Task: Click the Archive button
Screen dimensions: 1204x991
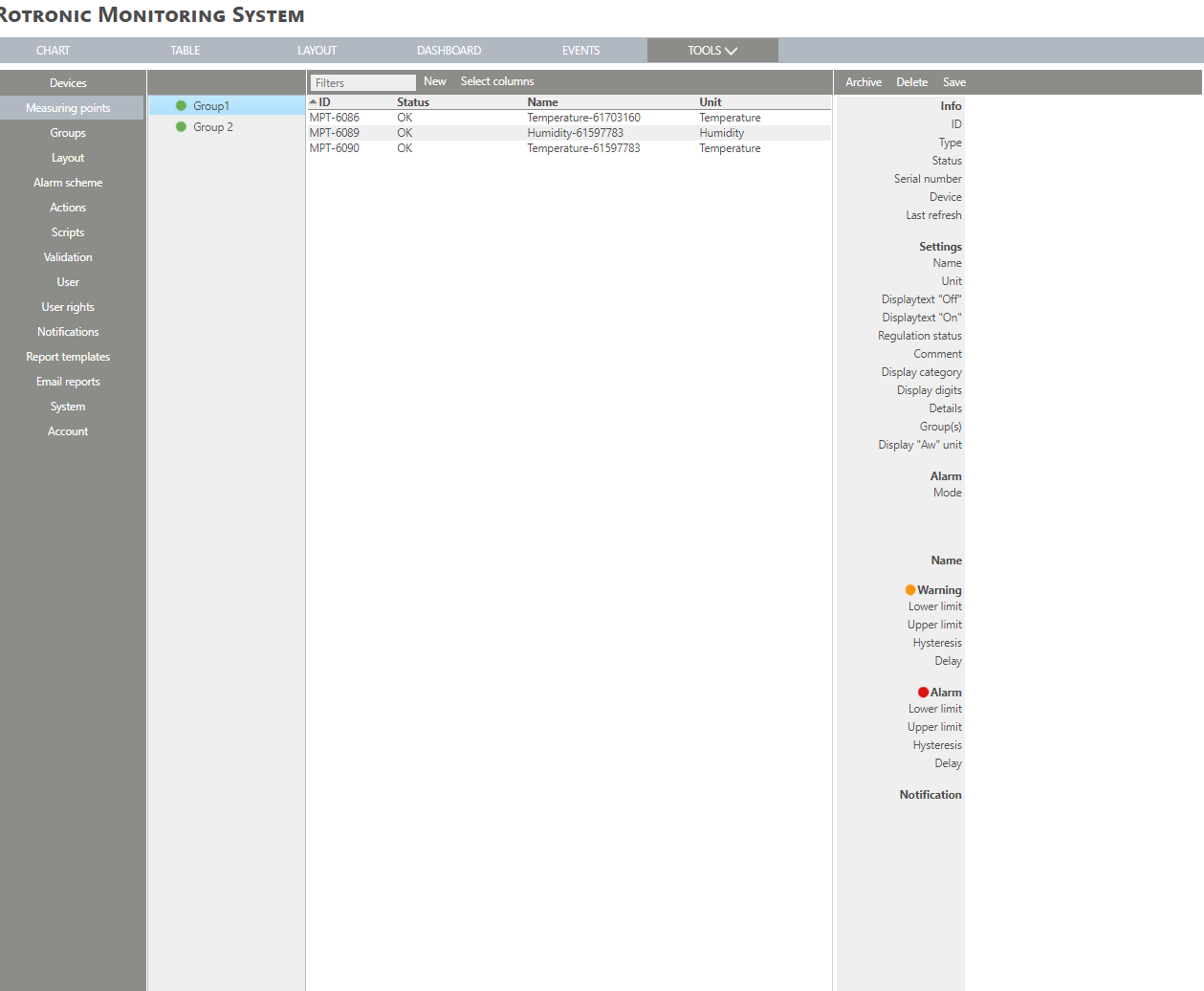Action: (864, 82)
